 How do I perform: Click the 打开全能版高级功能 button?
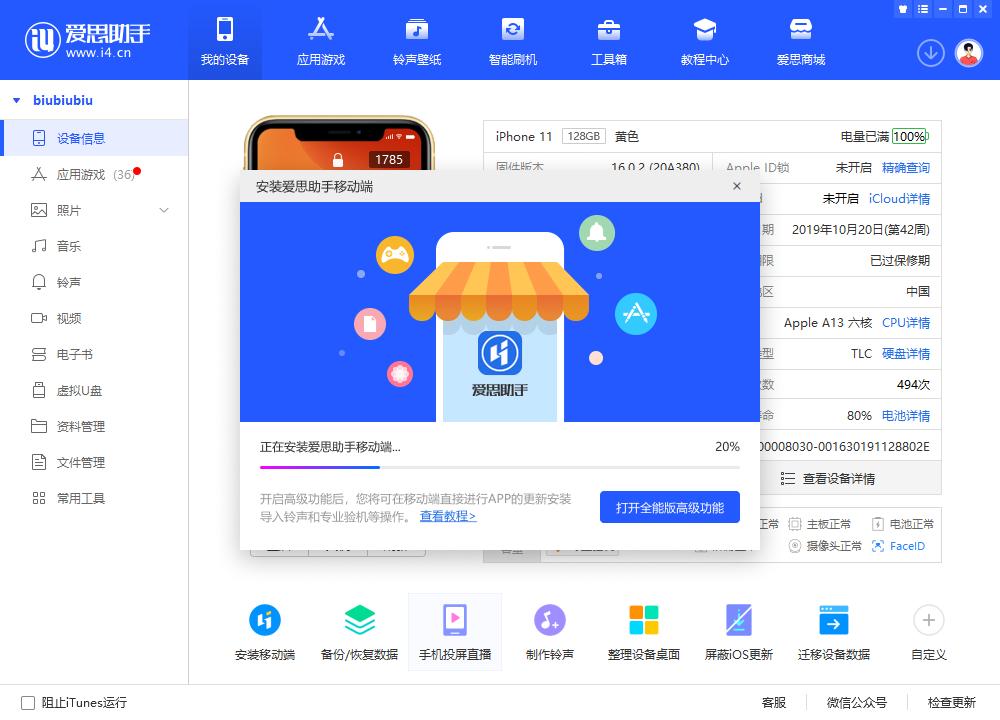tap(668, 507)
